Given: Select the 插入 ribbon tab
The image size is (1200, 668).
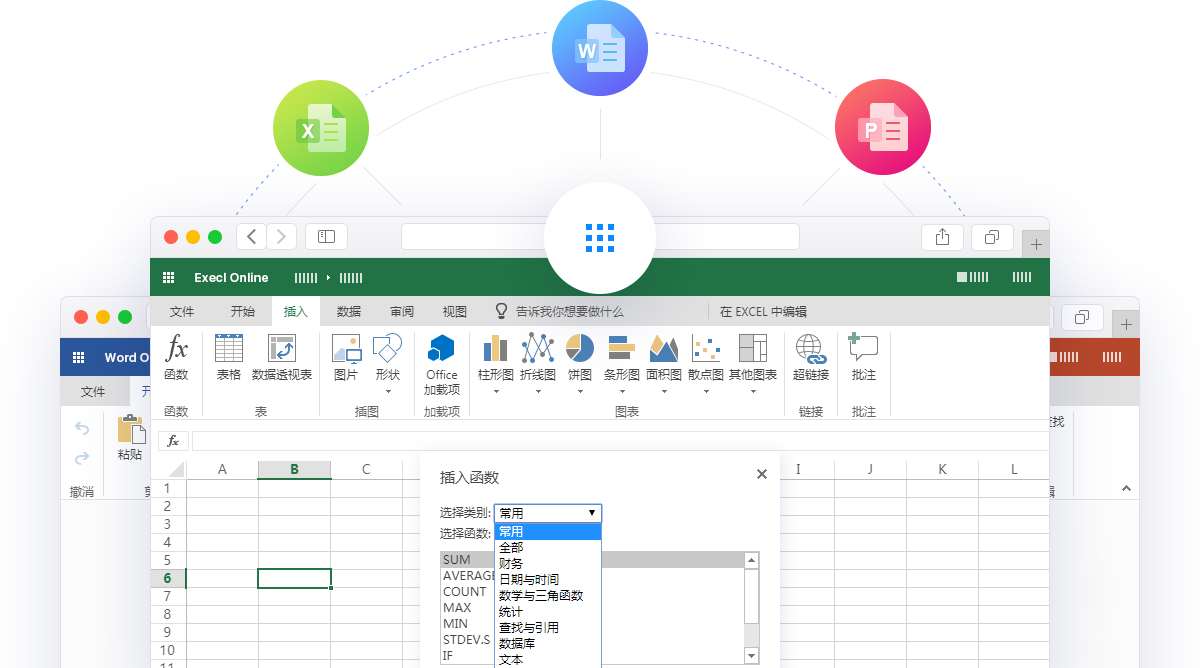Looking at the screenshot, I should coord(296,312).
